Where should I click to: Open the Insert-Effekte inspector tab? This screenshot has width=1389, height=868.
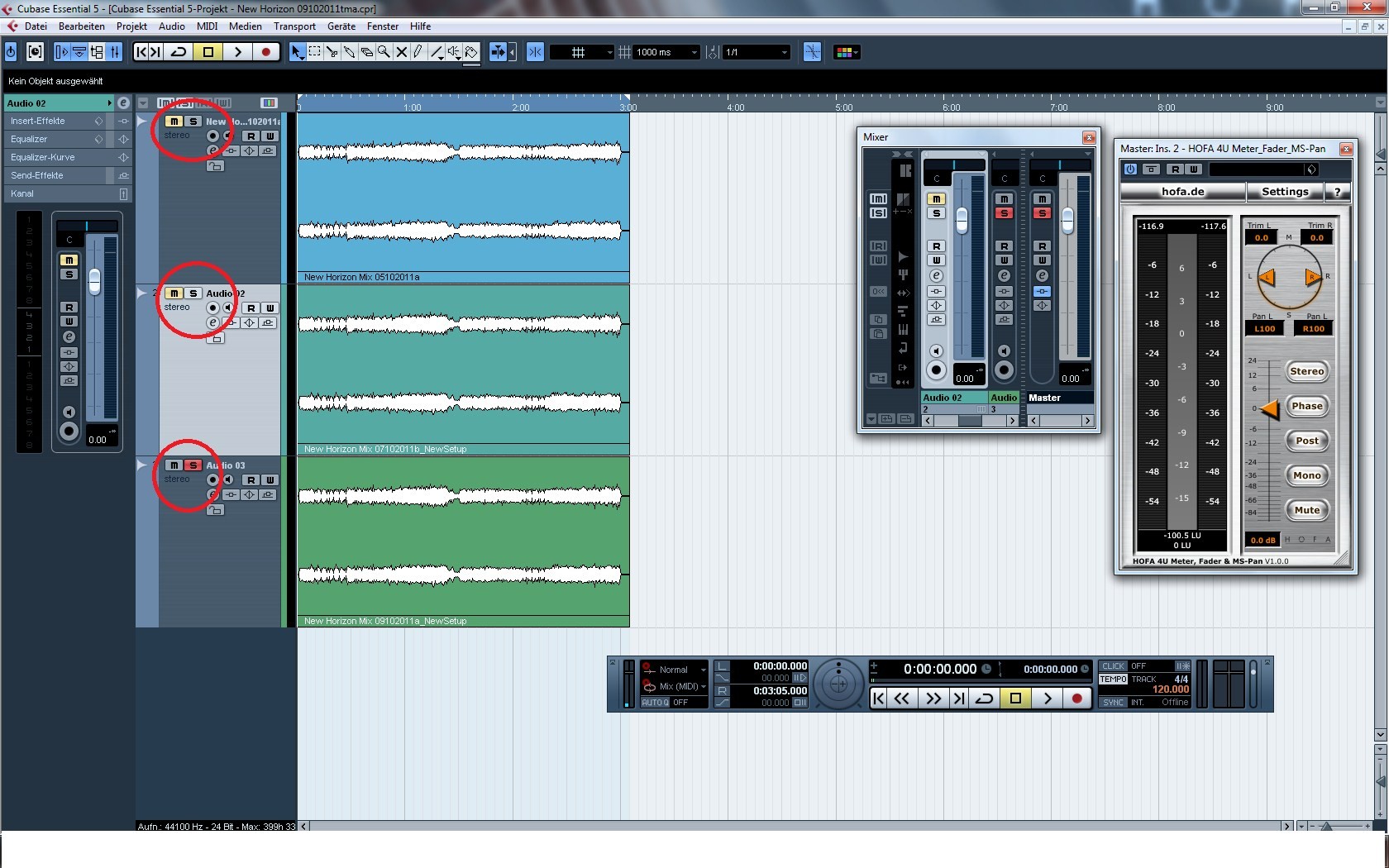click(58, 121)
